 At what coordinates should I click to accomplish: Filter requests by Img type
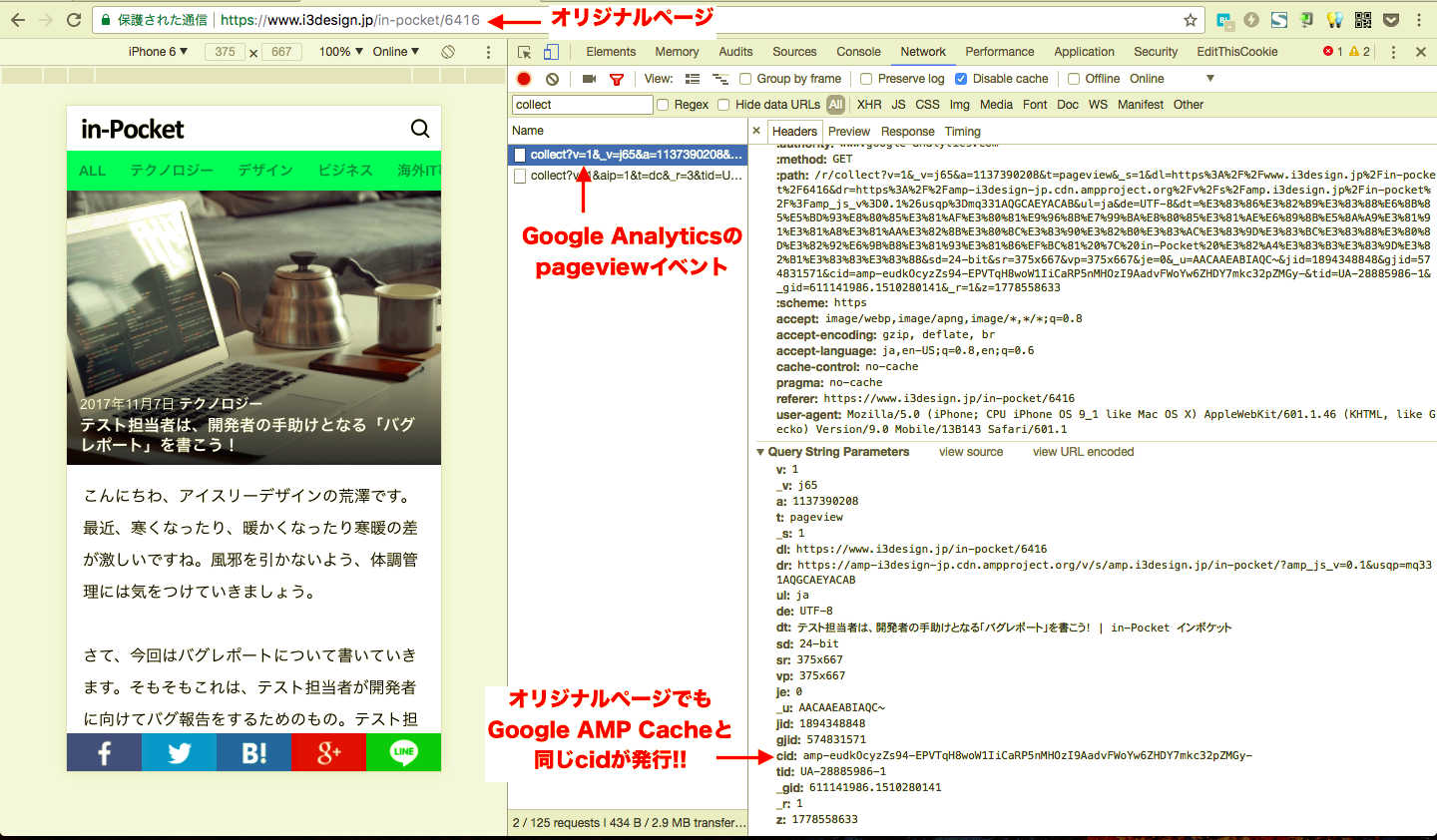click(959, 105)
